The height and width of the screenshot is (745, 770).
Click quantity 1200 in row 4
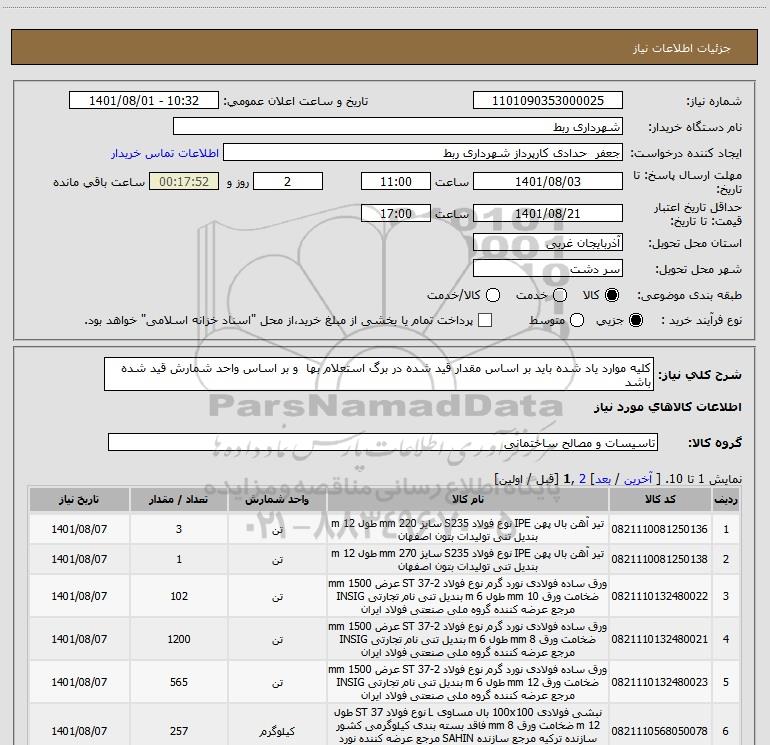[179, 639]
